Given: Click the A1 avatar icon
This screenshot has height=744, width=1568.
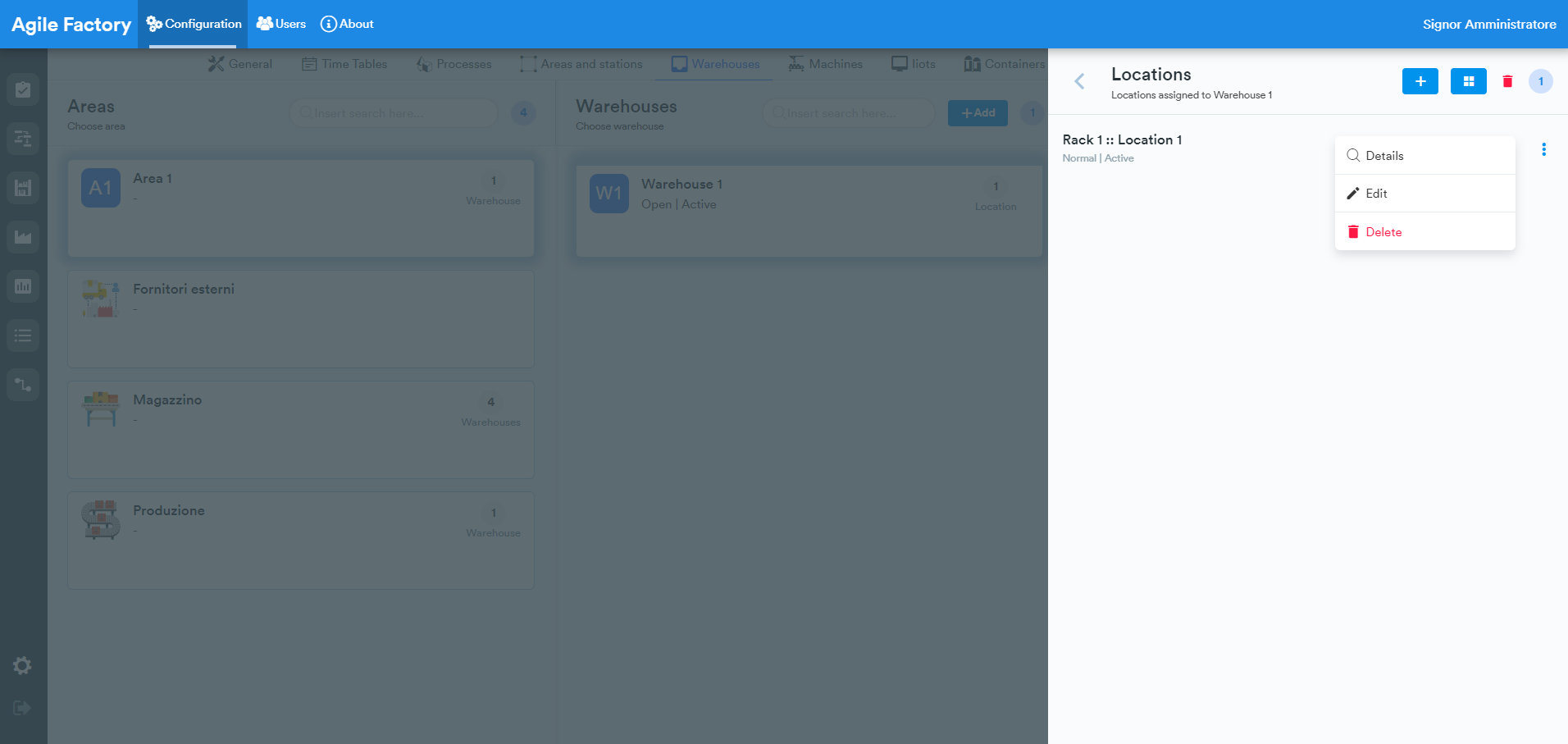Looking at the screenshot, I should 101,188.
